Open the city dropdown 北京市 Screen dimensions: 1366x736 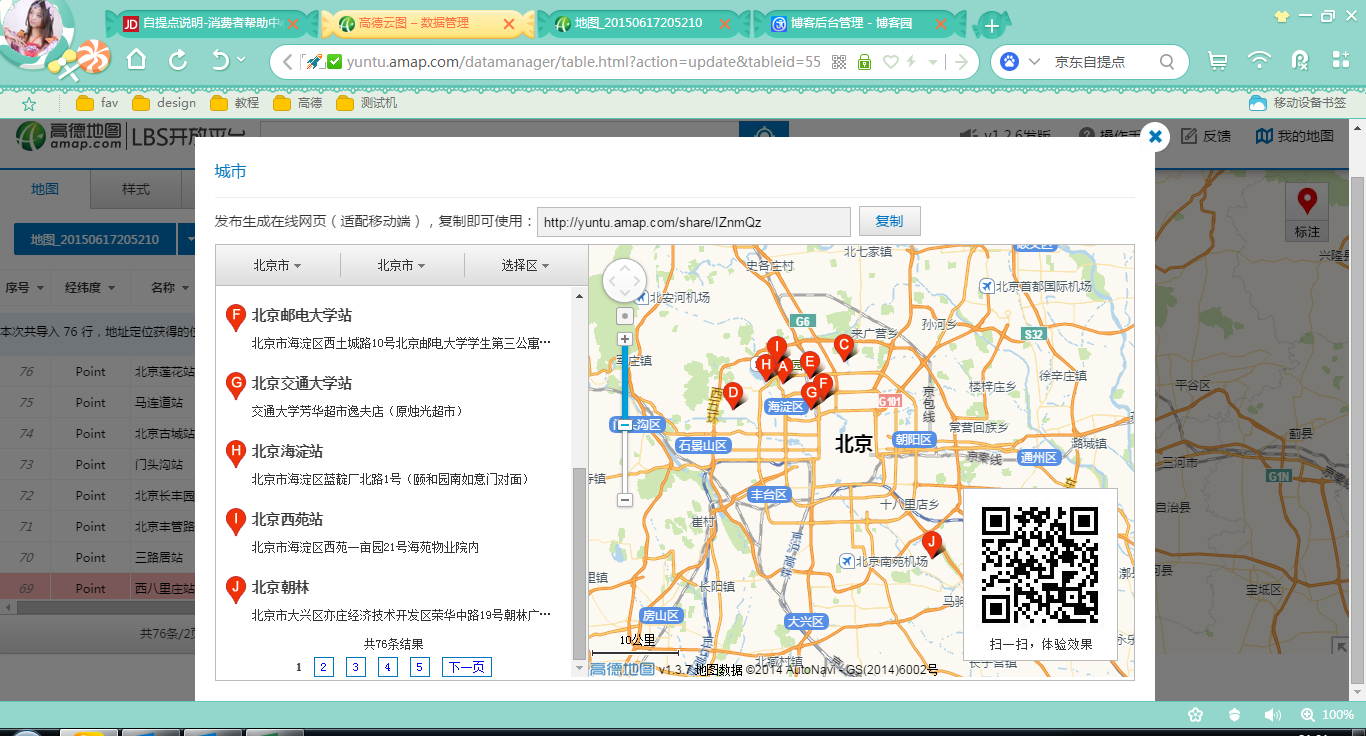(x=402, y=265)
